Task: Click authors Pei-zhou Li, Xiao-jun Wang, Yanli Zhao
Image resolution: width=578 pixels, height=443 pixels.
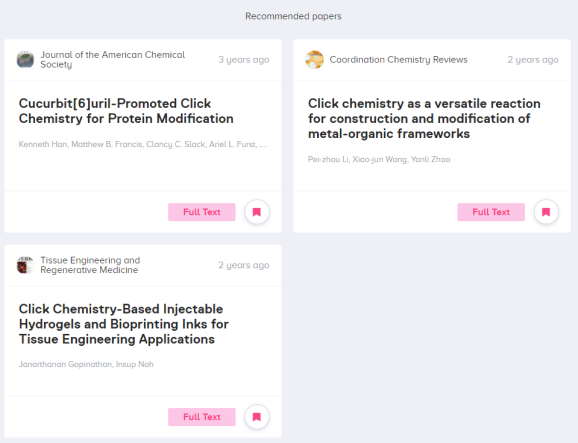Action: [x=379, y=159]
